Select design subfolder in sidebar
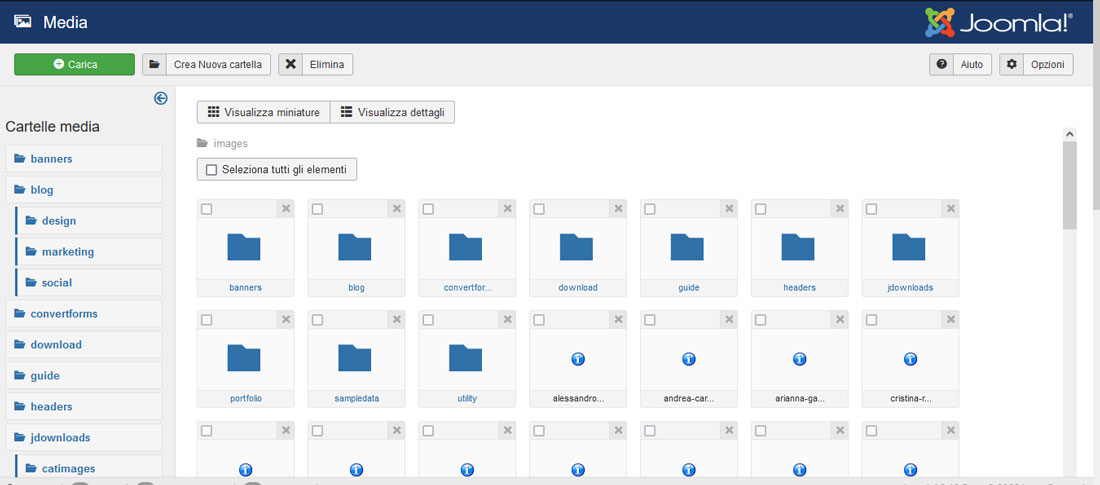This screenshot has width=1100, height=485. (x=89, y=220)
